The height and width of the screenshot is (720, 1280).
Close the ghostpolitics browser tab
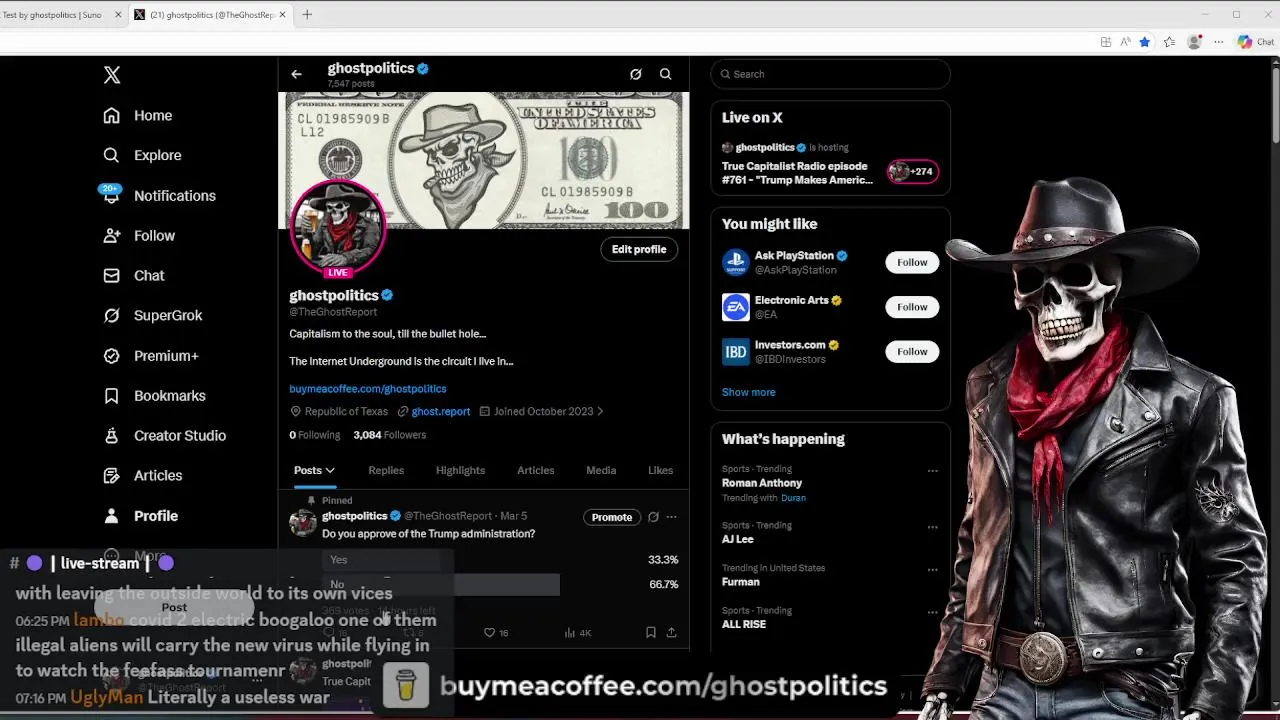point(282,15)
